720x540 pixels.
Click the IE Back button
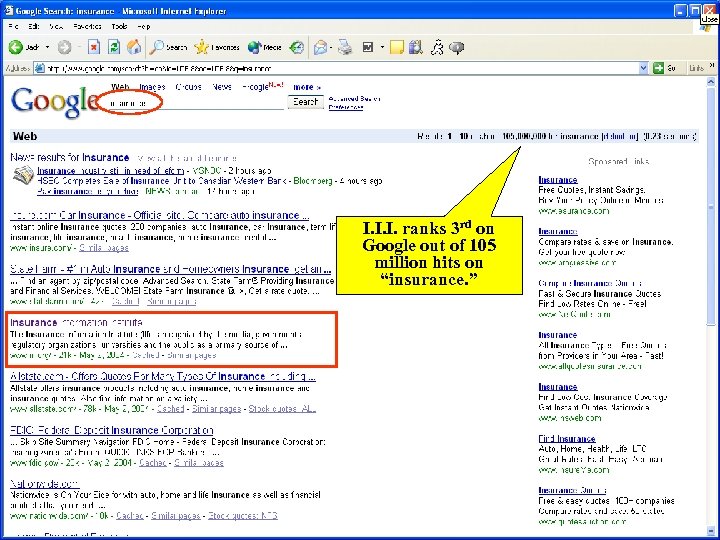(x=24, y=47)
